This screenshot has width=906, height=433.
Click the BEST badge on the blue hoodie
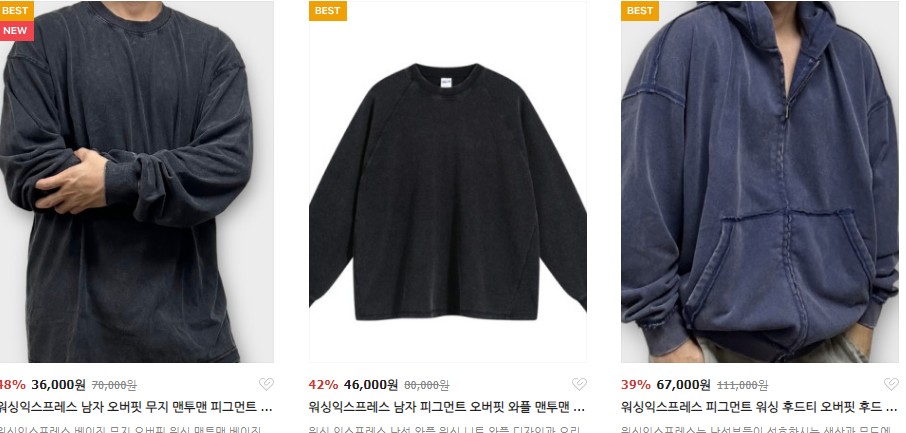640,11
